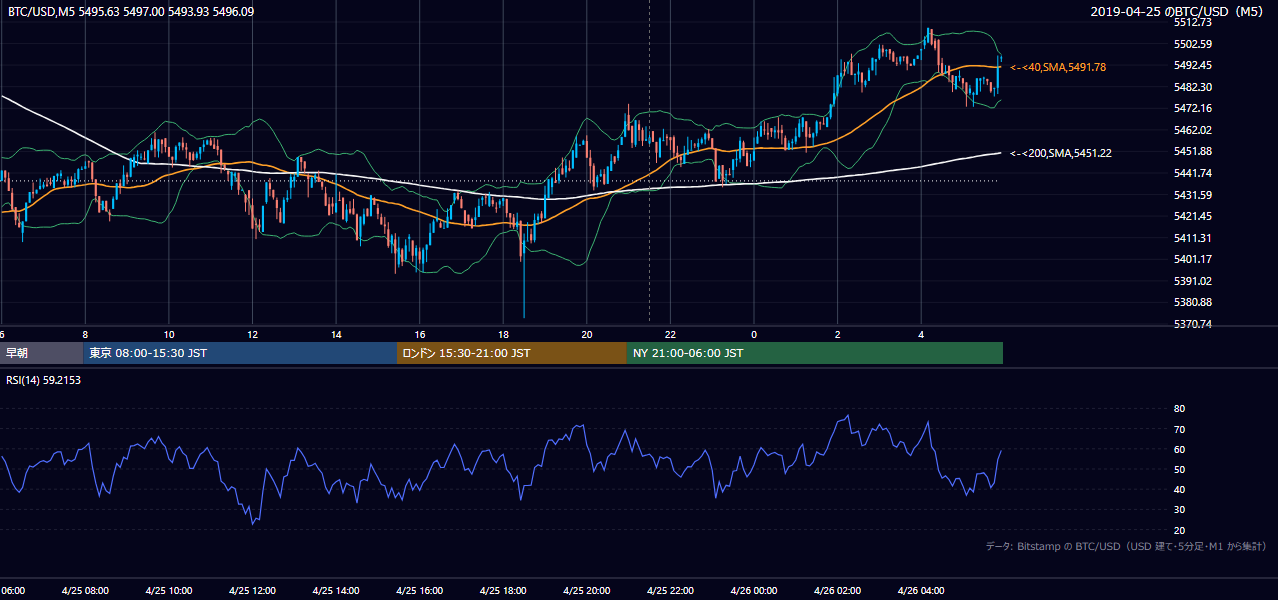
Task: Click hour tick 20 under the price chart
Action: tap(587, 334)
